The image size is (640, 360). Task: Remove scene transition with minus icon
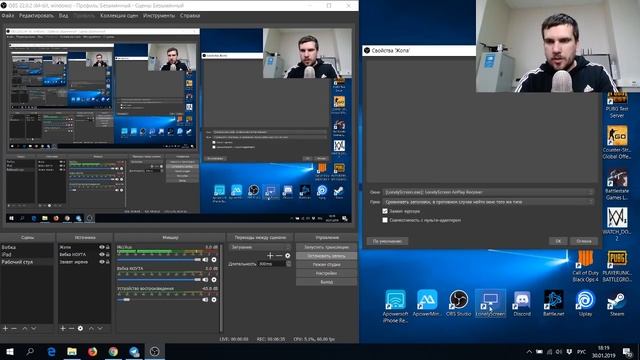tap(279, 256)
